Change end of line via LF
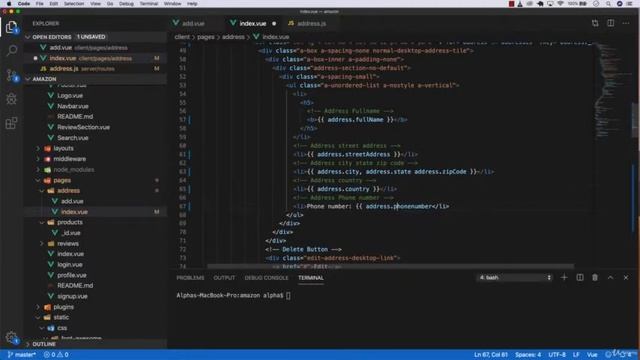 coord(576,355)
